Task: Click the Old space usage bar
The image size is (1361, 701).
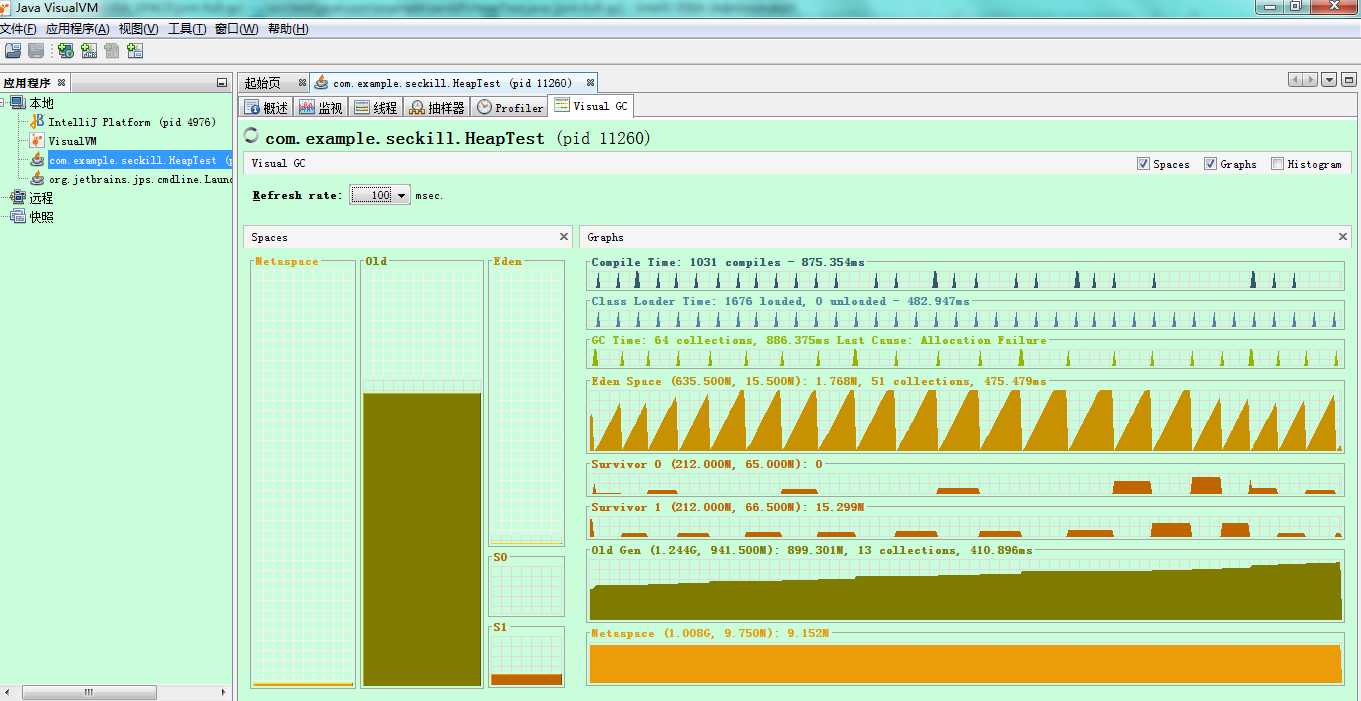Action: coord(422,539)
